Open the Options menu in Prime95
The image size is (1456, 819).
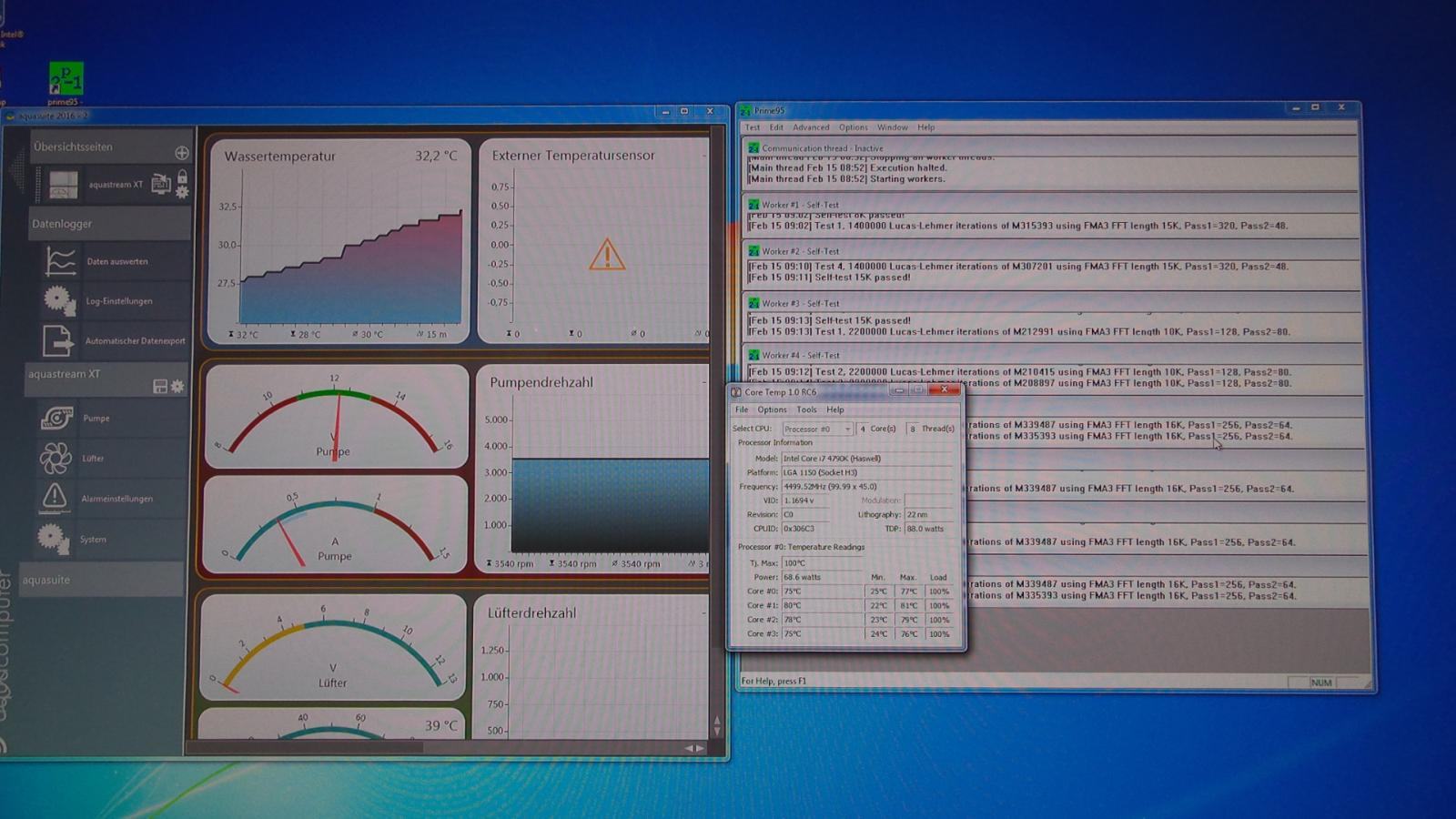pos(854,127)
